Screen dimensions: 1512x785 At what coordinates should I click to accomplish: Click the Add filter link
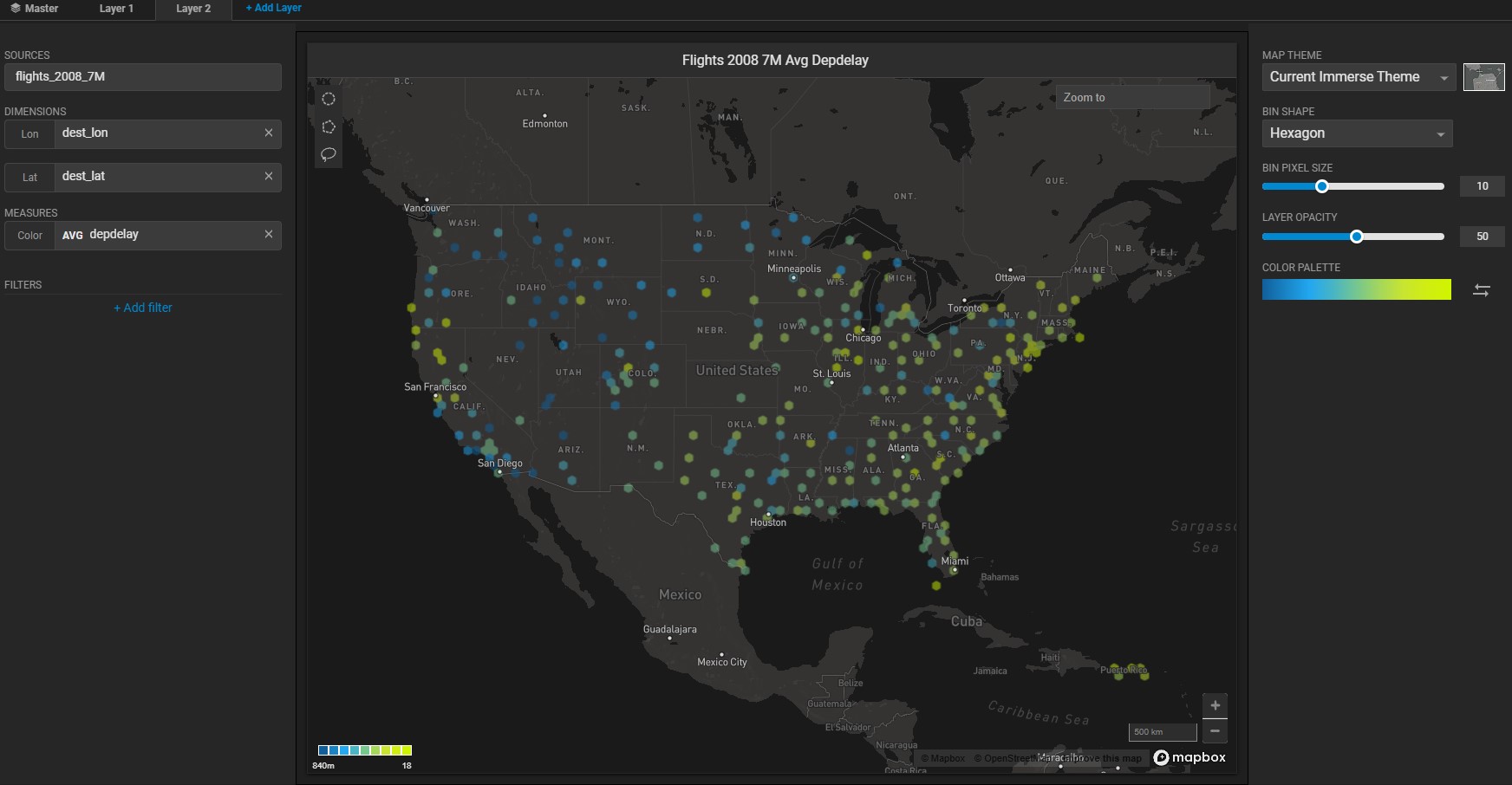143,308
